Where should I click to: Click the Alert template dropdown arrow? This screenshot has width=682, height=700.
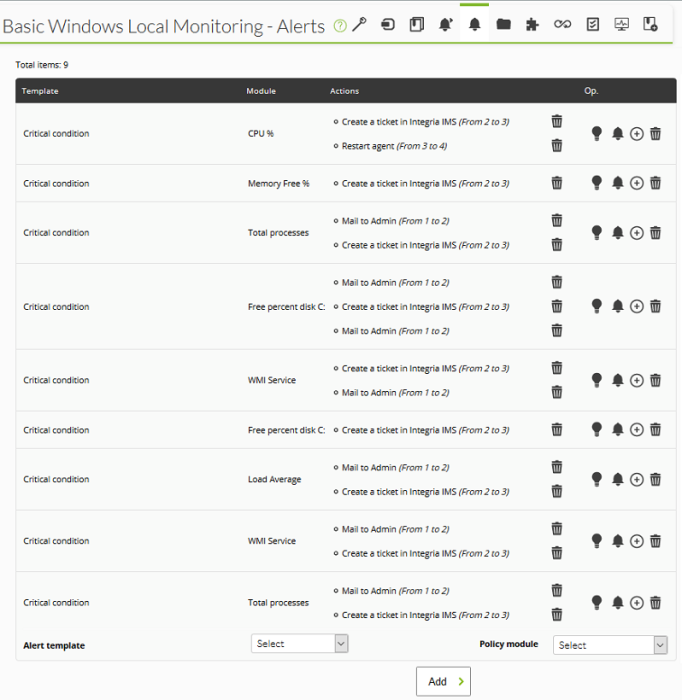tap(341, 643)
